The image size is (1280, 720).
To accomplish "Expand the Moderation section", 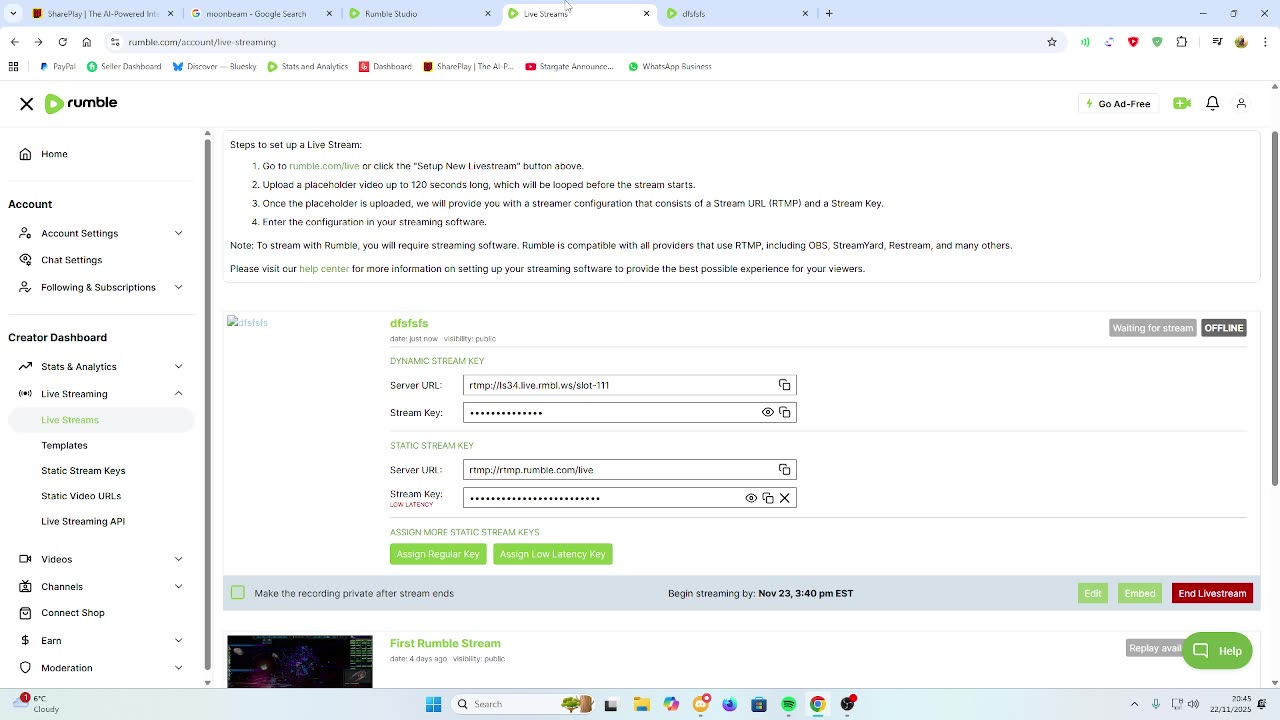I will coord(178,668).
